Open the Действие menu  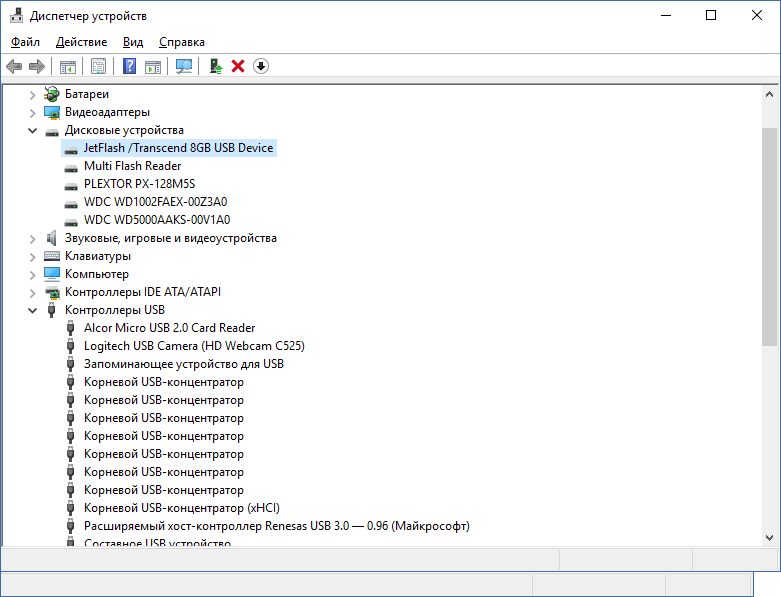point(81,42)
